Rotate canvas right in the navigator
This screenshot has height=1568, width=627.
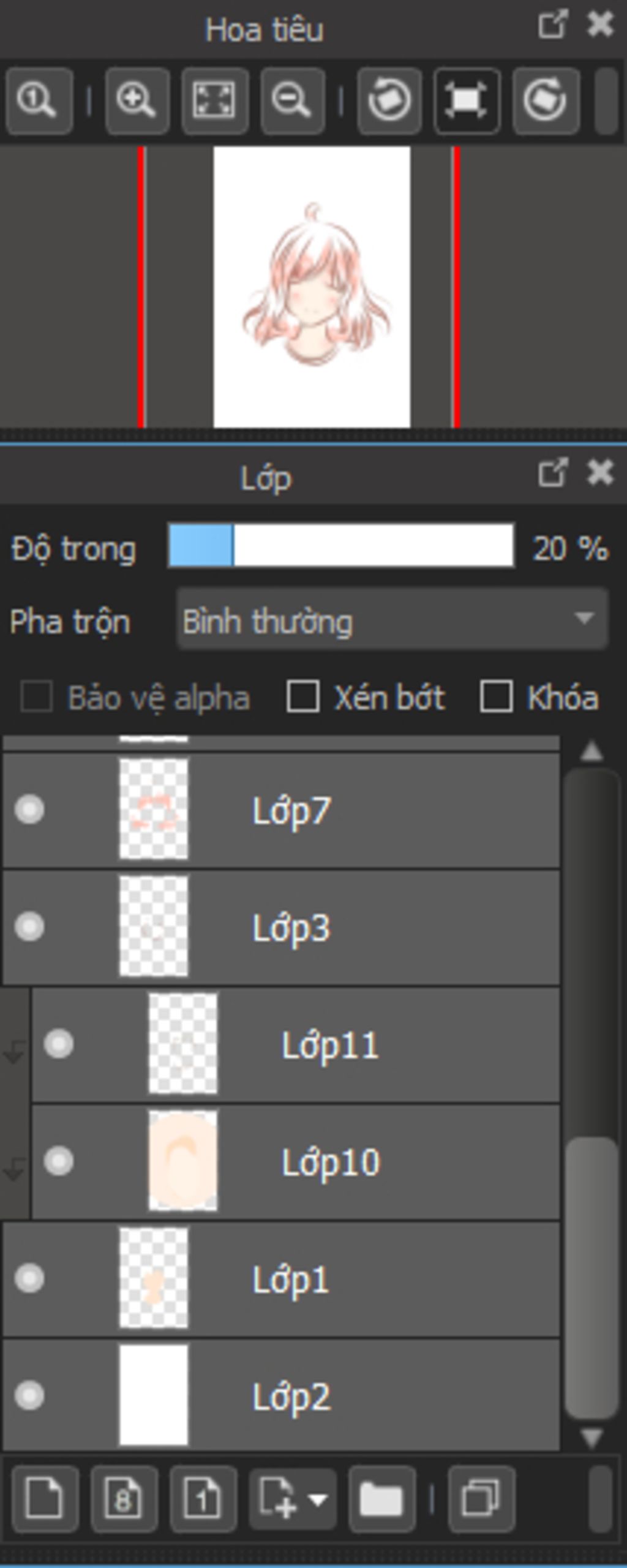pyautogui.click(x=546, y=100)
